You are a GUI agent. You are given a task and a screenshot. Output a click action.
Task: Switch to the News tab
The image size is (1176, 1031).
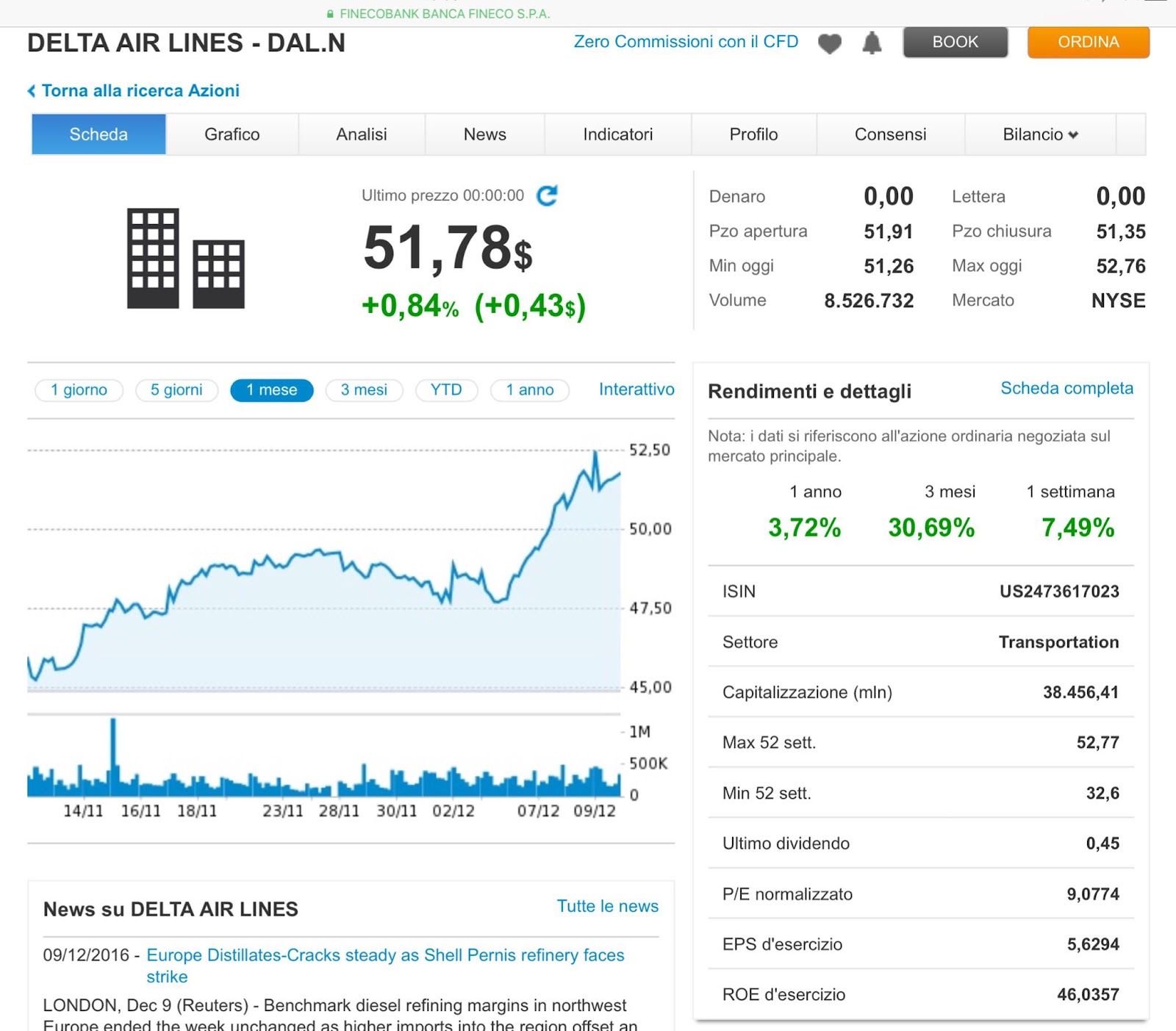(485, 134)
